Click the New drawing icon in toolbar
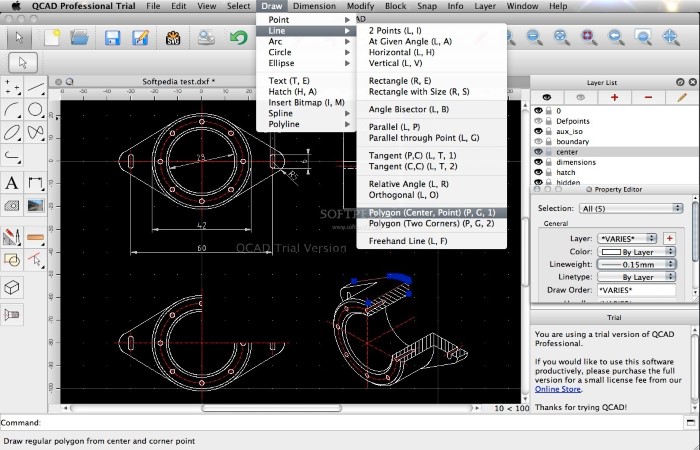This screenshot has height=450, width=700. [52, 38]
